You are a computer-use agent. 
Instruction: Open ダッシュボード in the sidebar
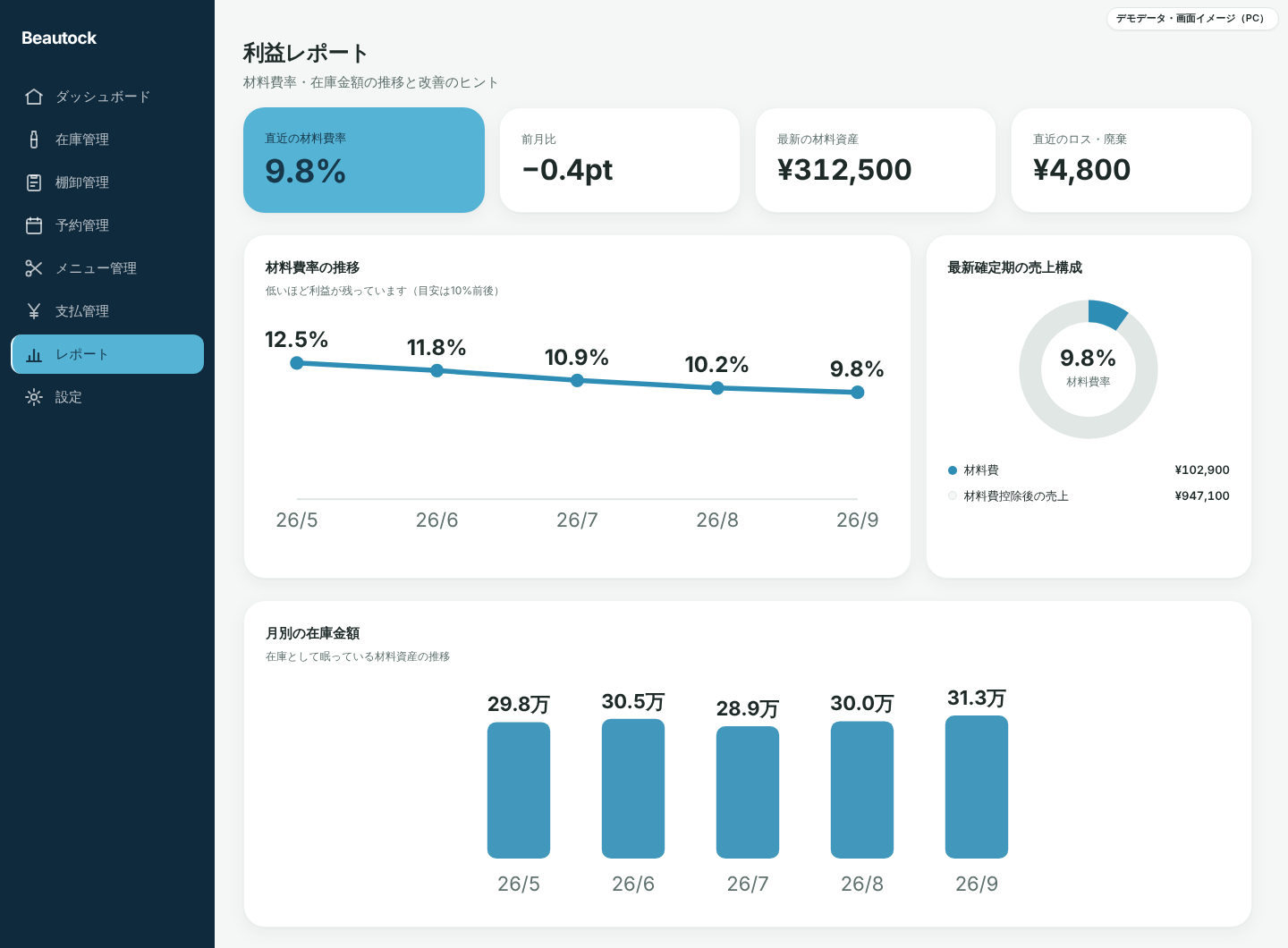[107, 97]
